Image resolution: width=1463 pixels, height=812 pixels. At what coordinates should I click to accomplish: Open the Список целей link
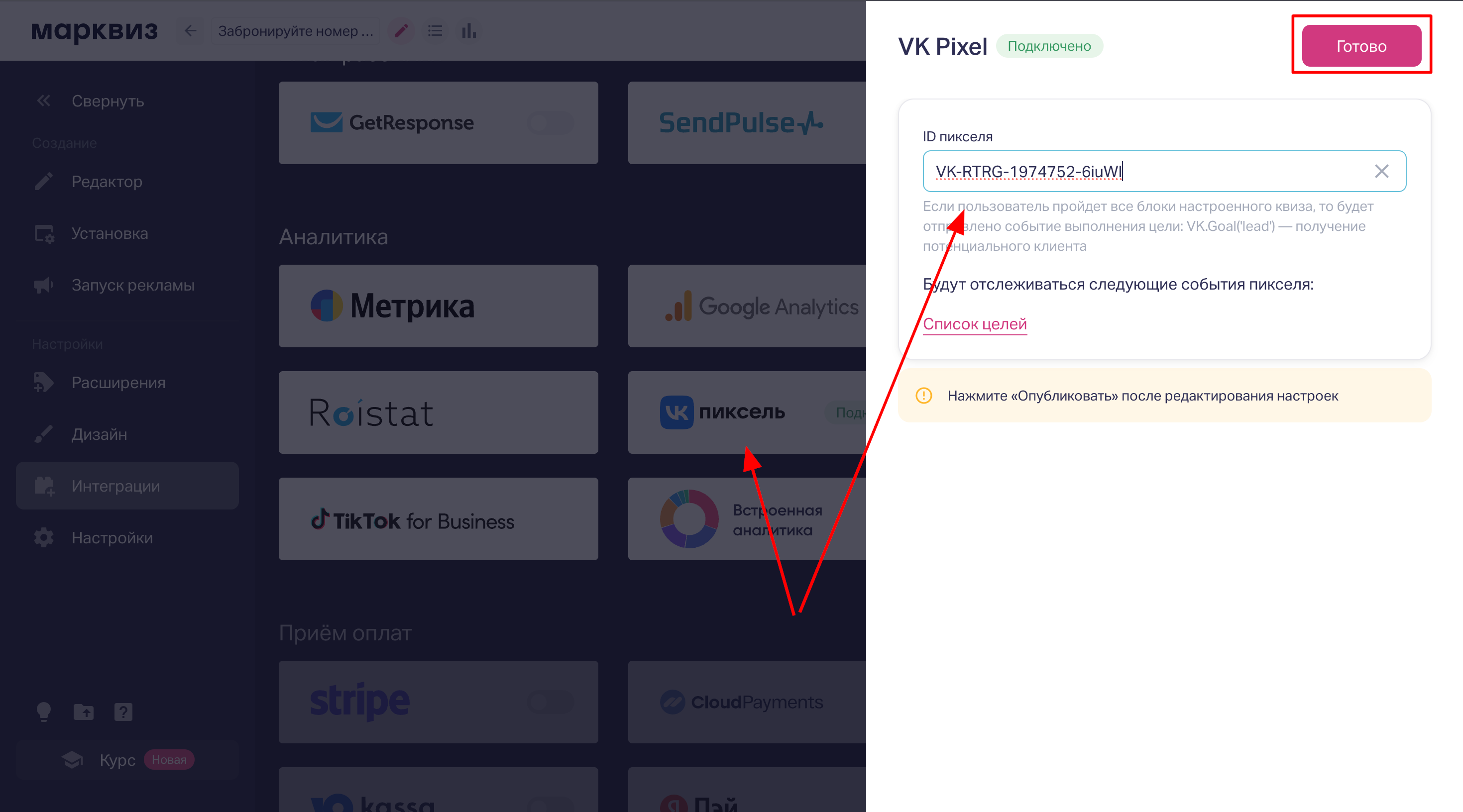[975, 324]
